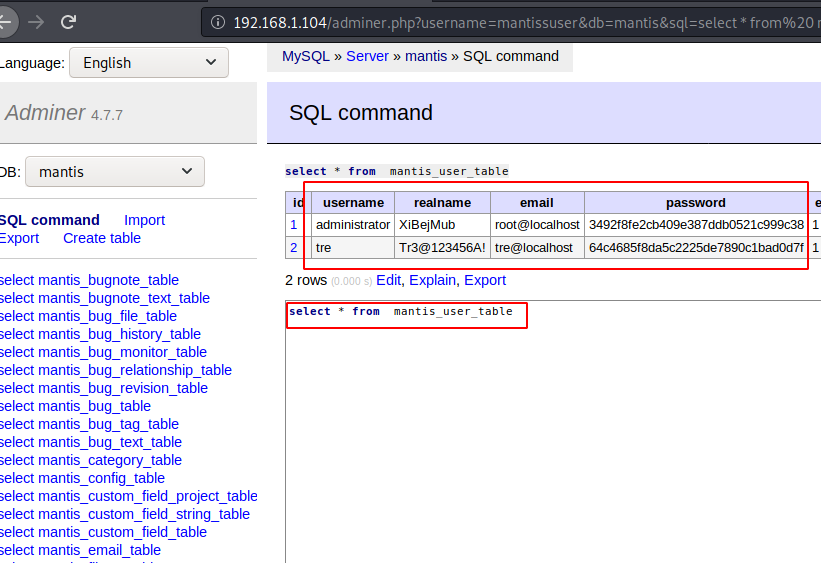Open the MySQL breadcrumb link
The height and width of the screenshot is (563, 821).
click(306, 56)
